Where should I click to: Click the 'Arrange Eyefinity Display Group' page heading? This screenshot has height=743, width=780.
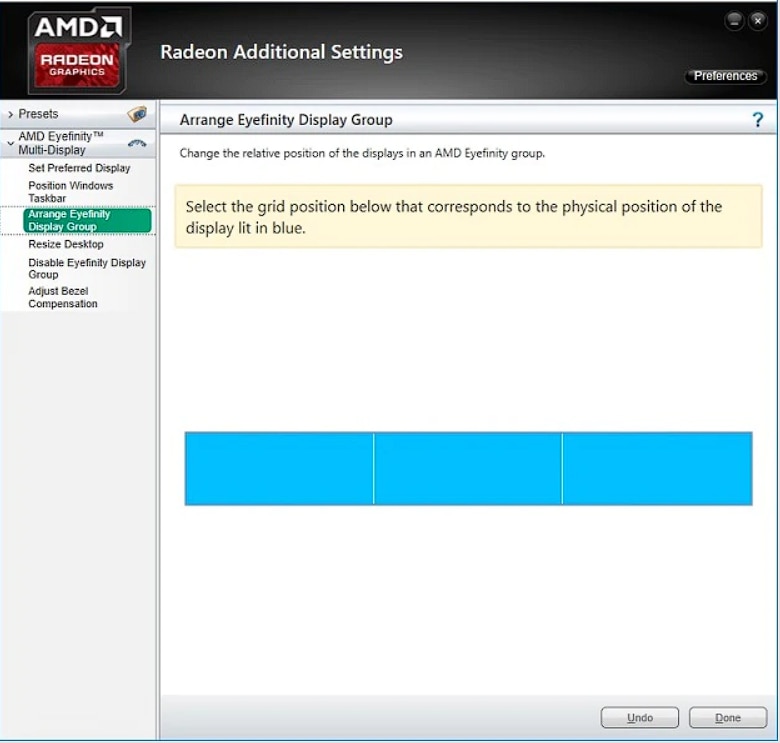[x=286, y=120]
